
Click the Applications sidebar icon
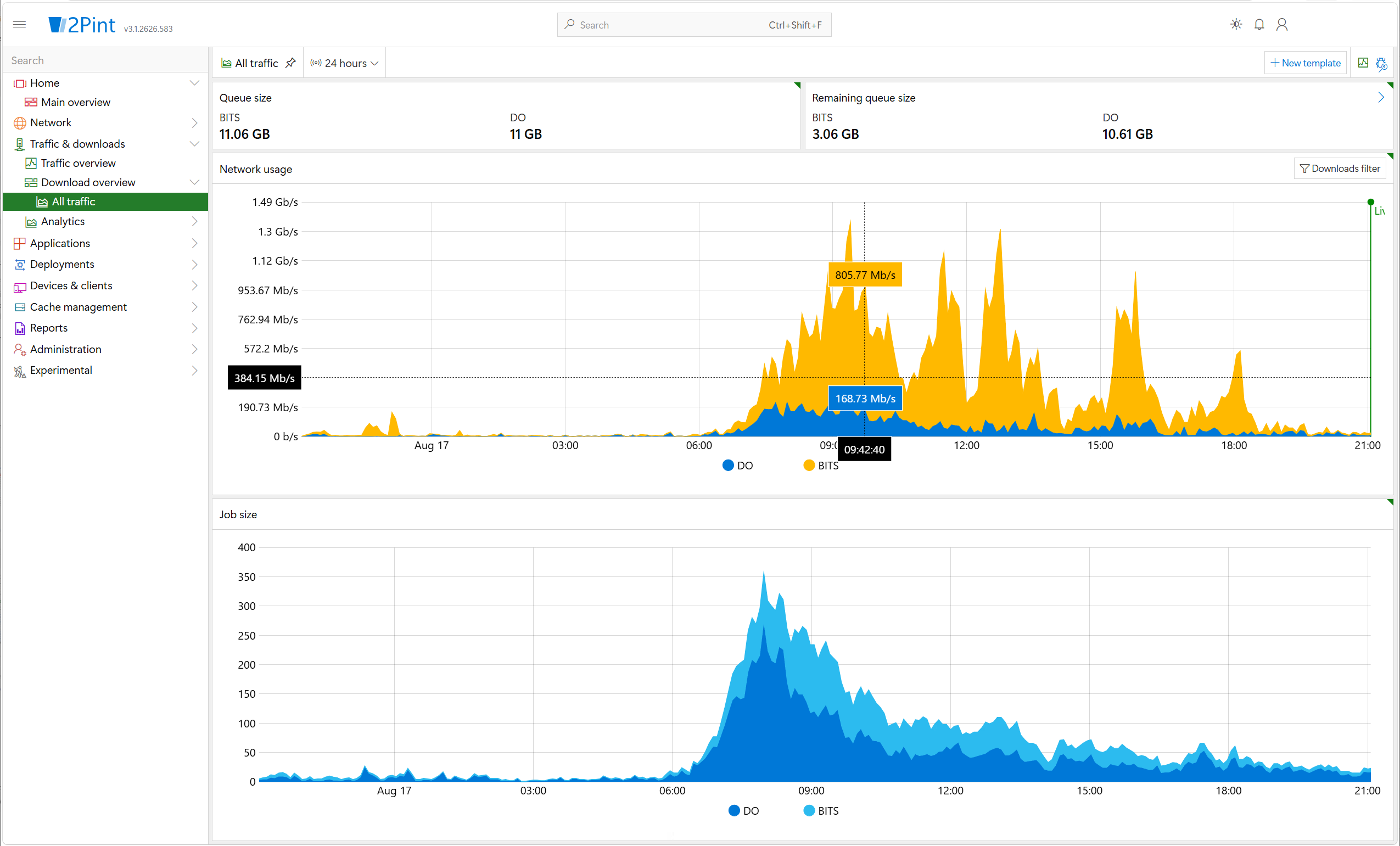click(x=20, y=243)
